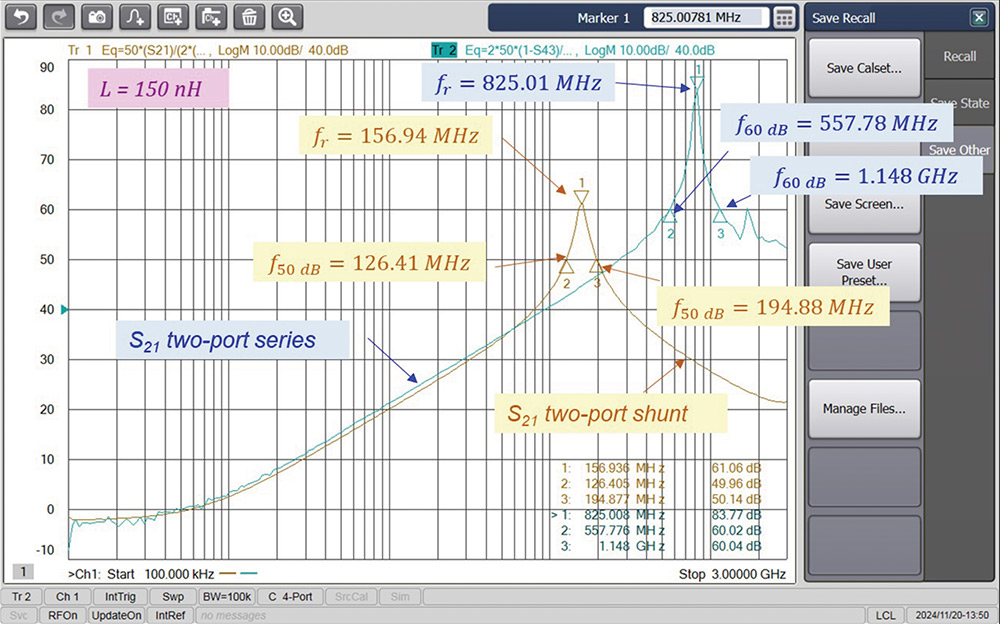Toggle the IntRef reference indicator
1000x624 pixels.
tap(169, 615)
